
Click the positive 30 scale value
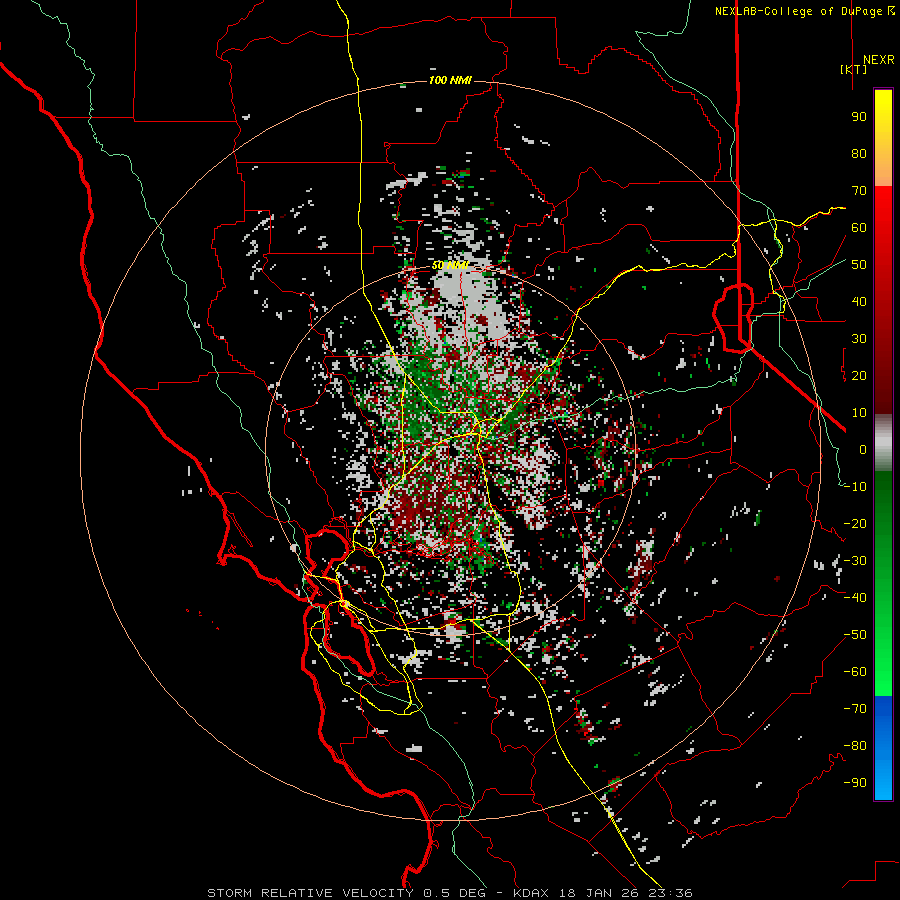tap(859, 339)
